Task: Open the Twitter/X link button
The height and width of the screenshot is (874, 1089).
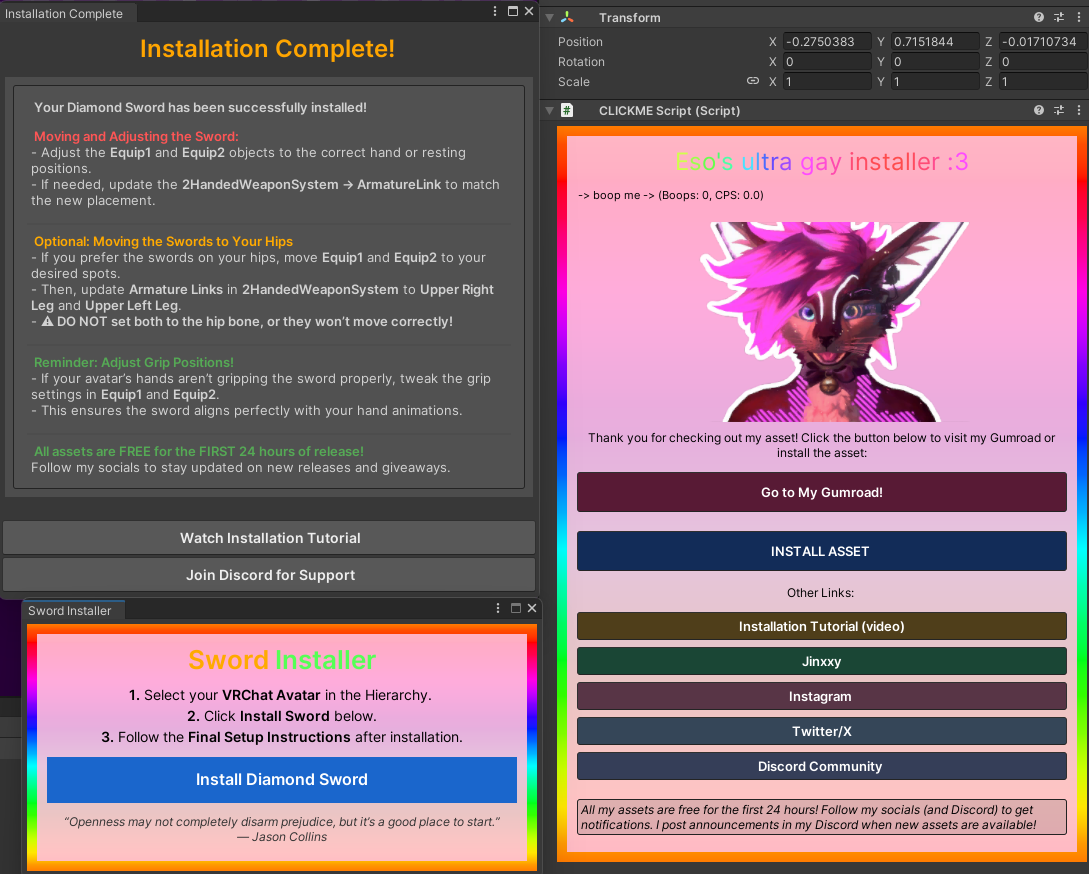Action: tap(822, 731)
